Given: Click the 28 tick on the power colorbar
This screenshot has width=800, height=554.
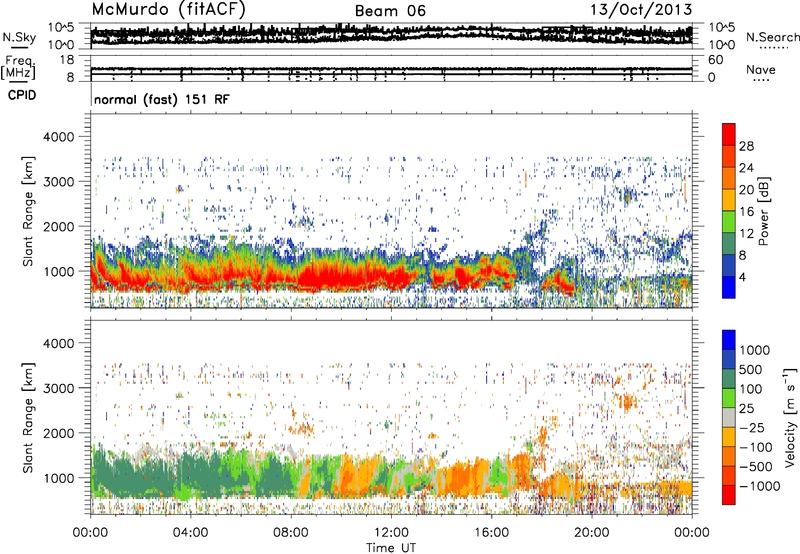Looking at the screenshot, I should [746, 146].
